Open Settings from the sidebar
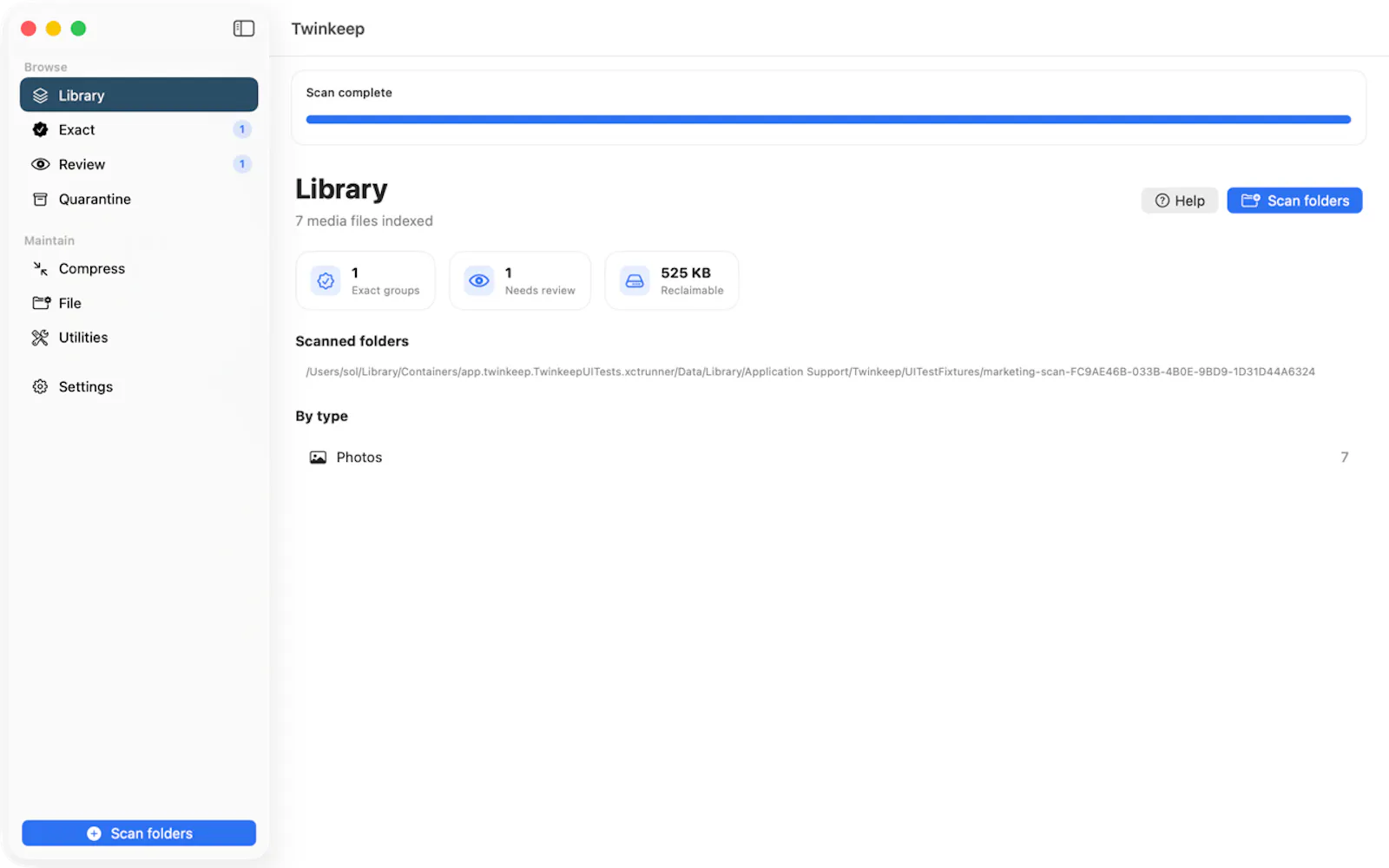The width and height of the screenshot is (1389, 868). click(139, 386)
